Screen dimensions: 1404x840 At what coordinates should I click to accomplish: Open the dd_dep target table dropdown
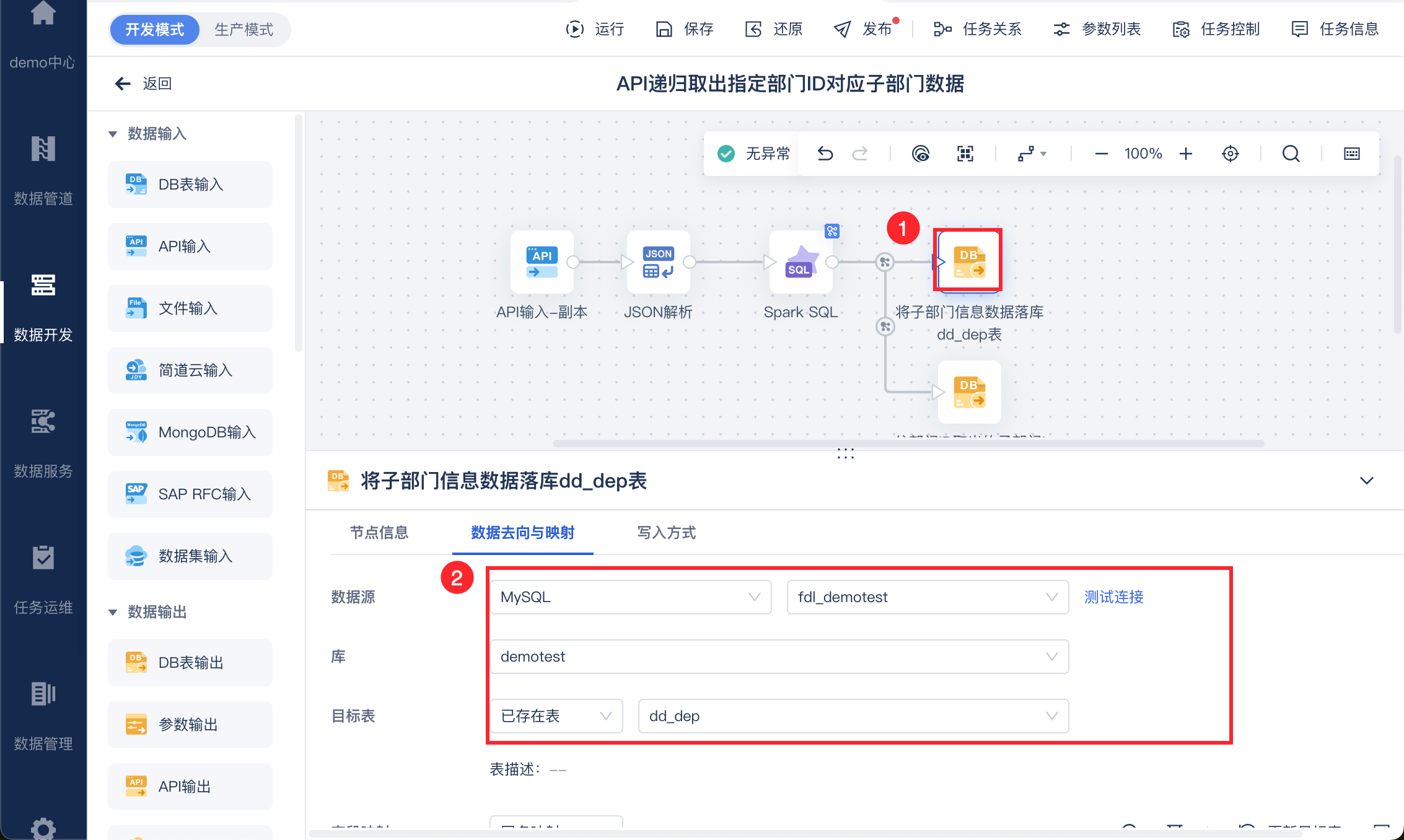pos(853,716)
